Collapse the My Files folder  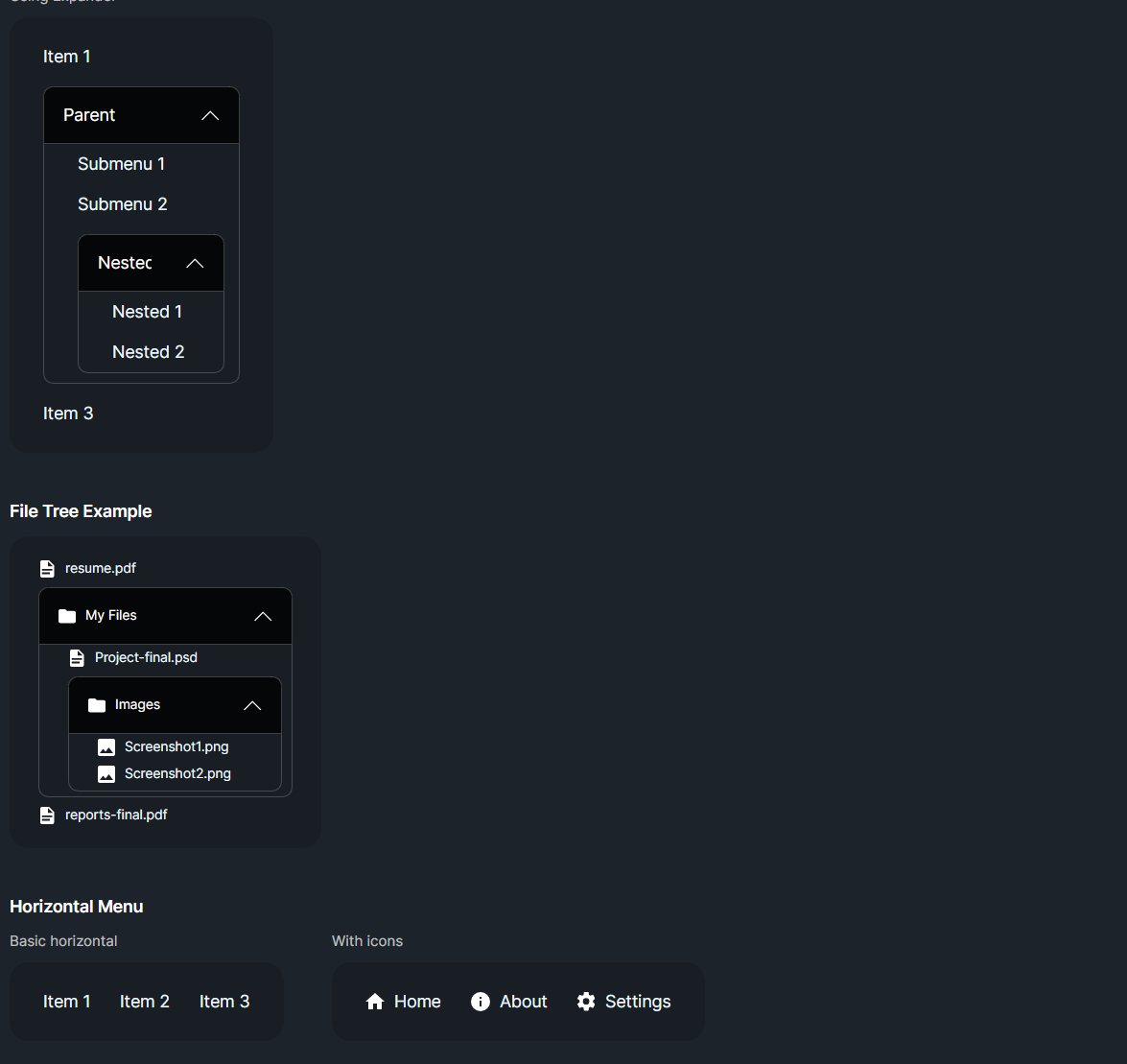point(262,615)
